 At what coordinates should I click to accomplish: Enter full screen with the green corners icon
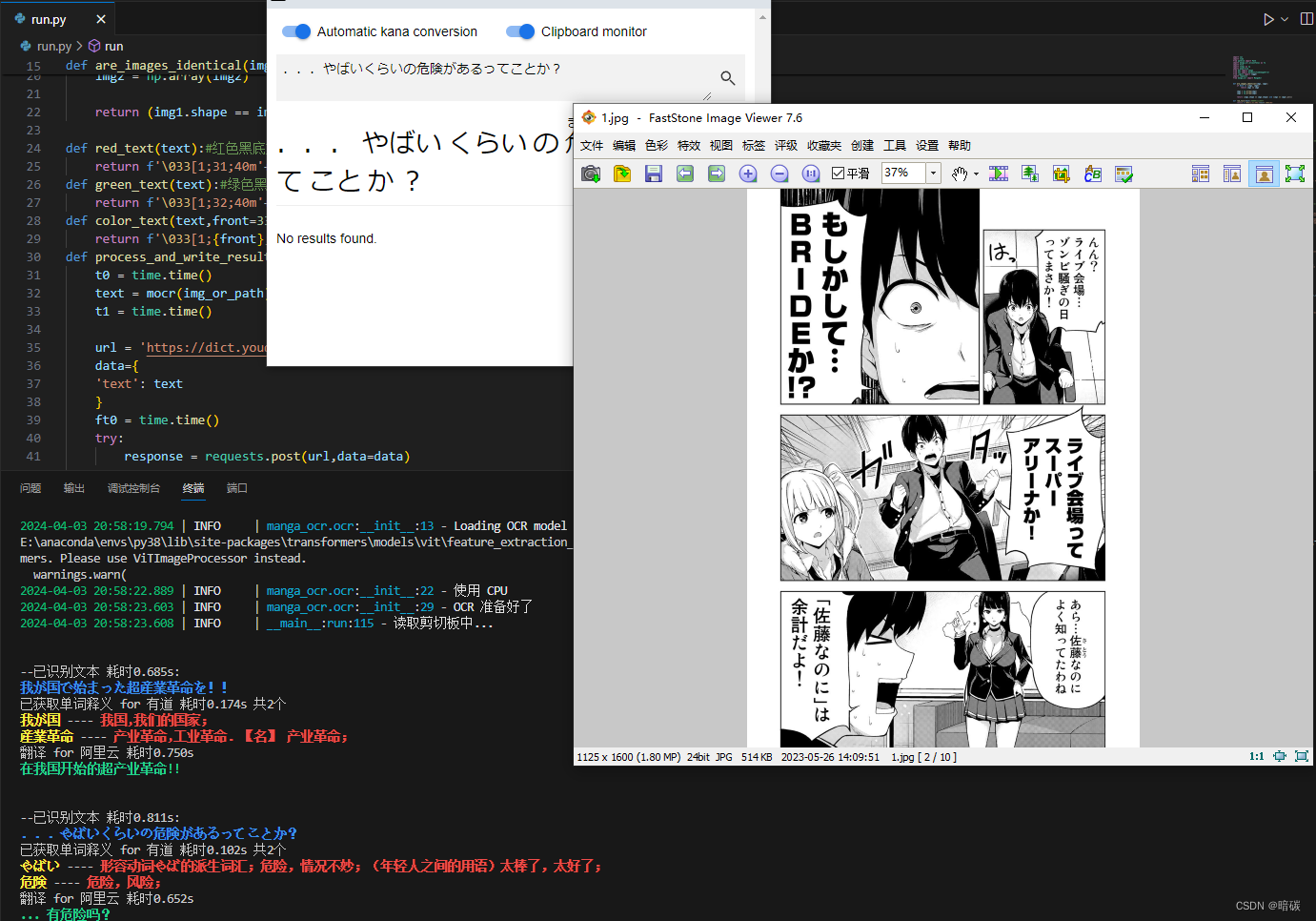tap(1295, 174)
